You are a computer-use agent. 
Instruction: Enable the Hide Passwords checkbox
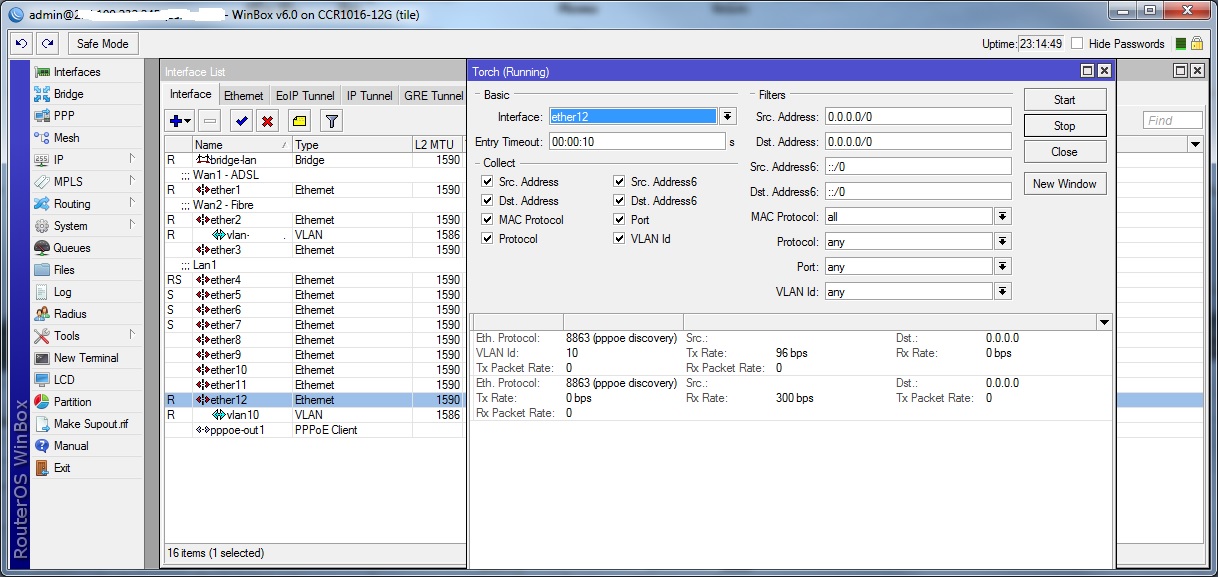[1077, 44]
